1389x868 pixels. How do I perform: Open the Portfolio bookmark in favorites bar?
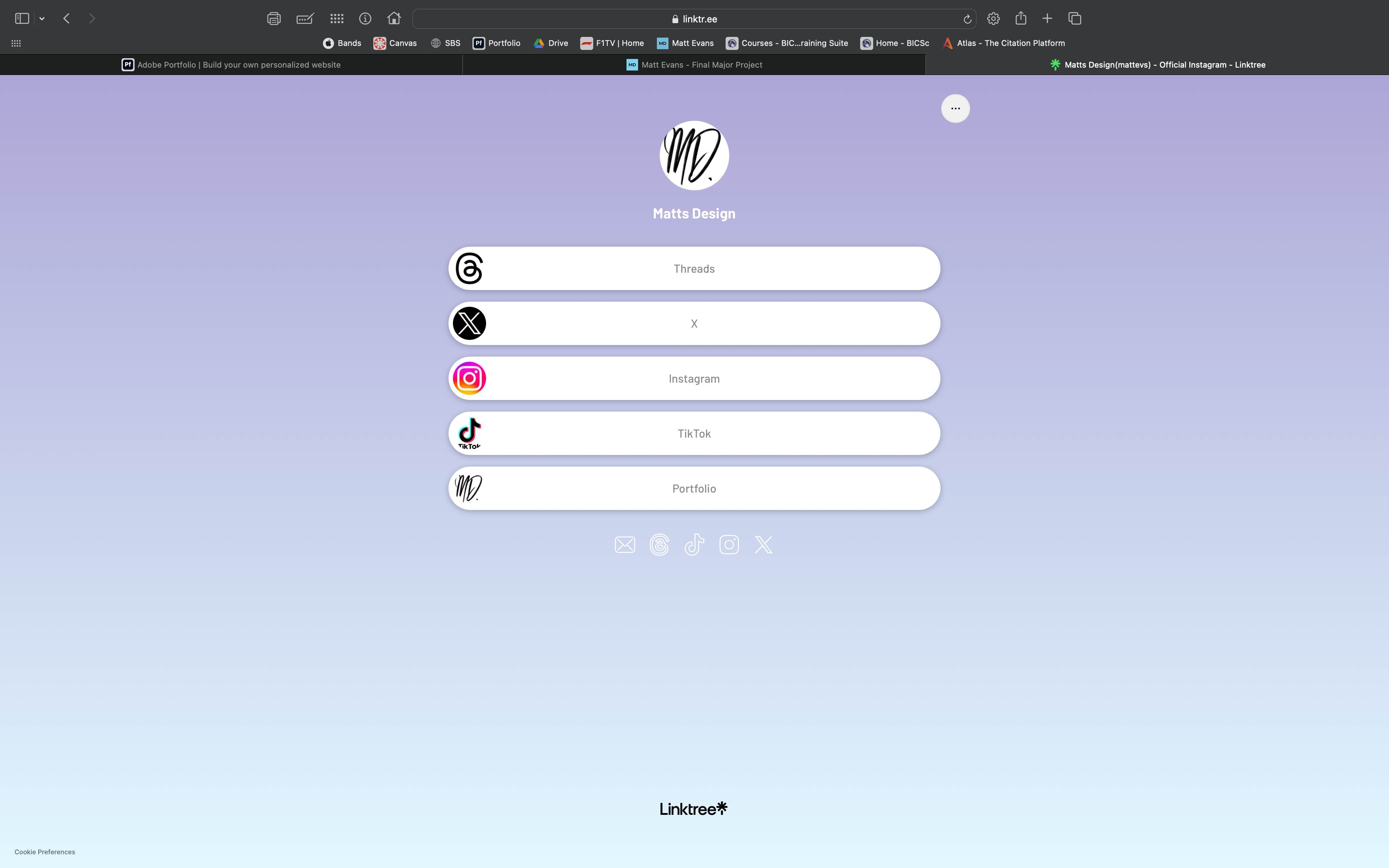point(497,43)
